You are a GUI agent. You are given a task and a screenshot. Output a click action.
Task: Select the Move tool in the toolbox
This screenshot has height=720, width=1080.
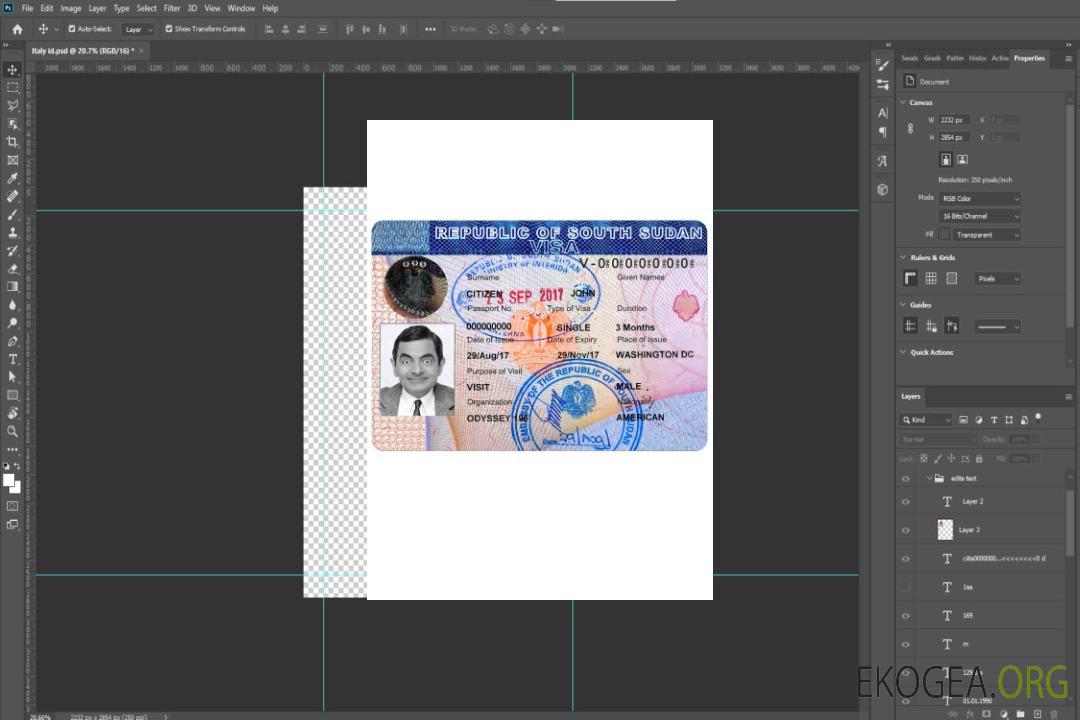12,70
